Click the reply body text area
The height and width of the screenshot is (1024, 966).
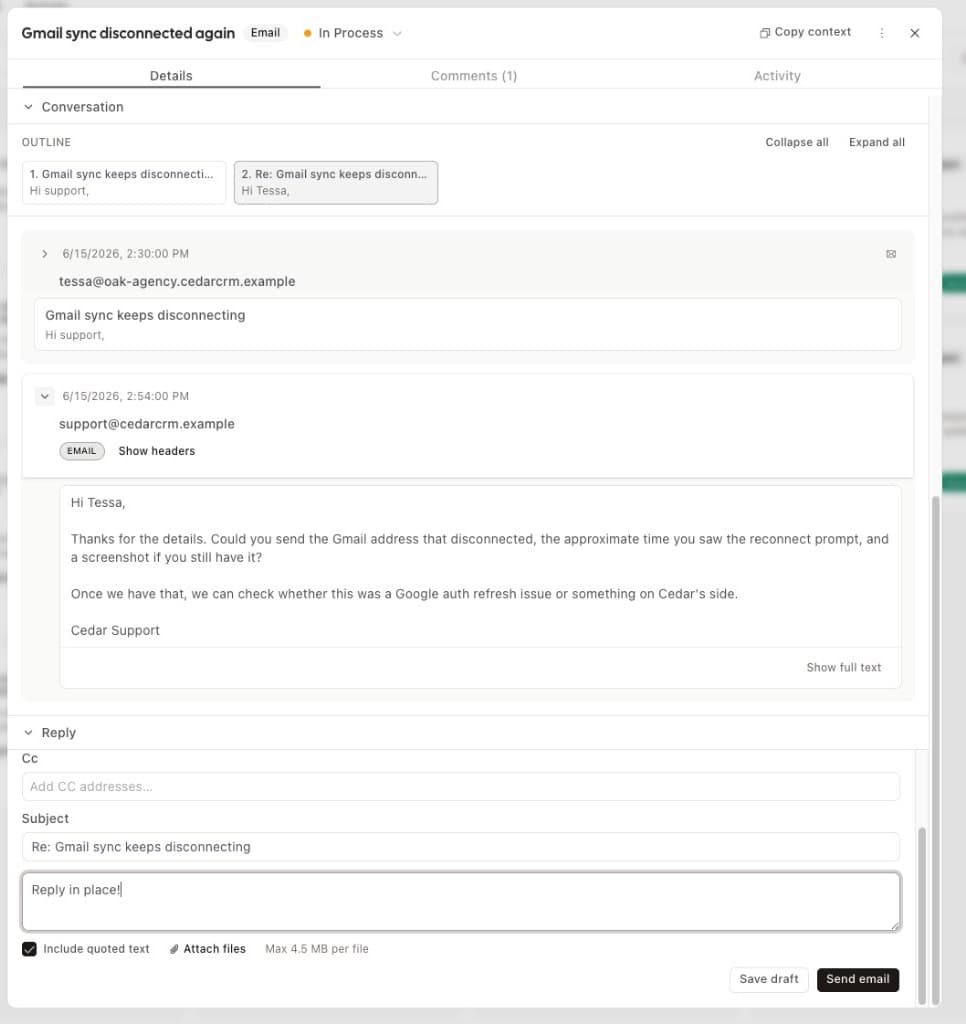click(x=460, y=901)
